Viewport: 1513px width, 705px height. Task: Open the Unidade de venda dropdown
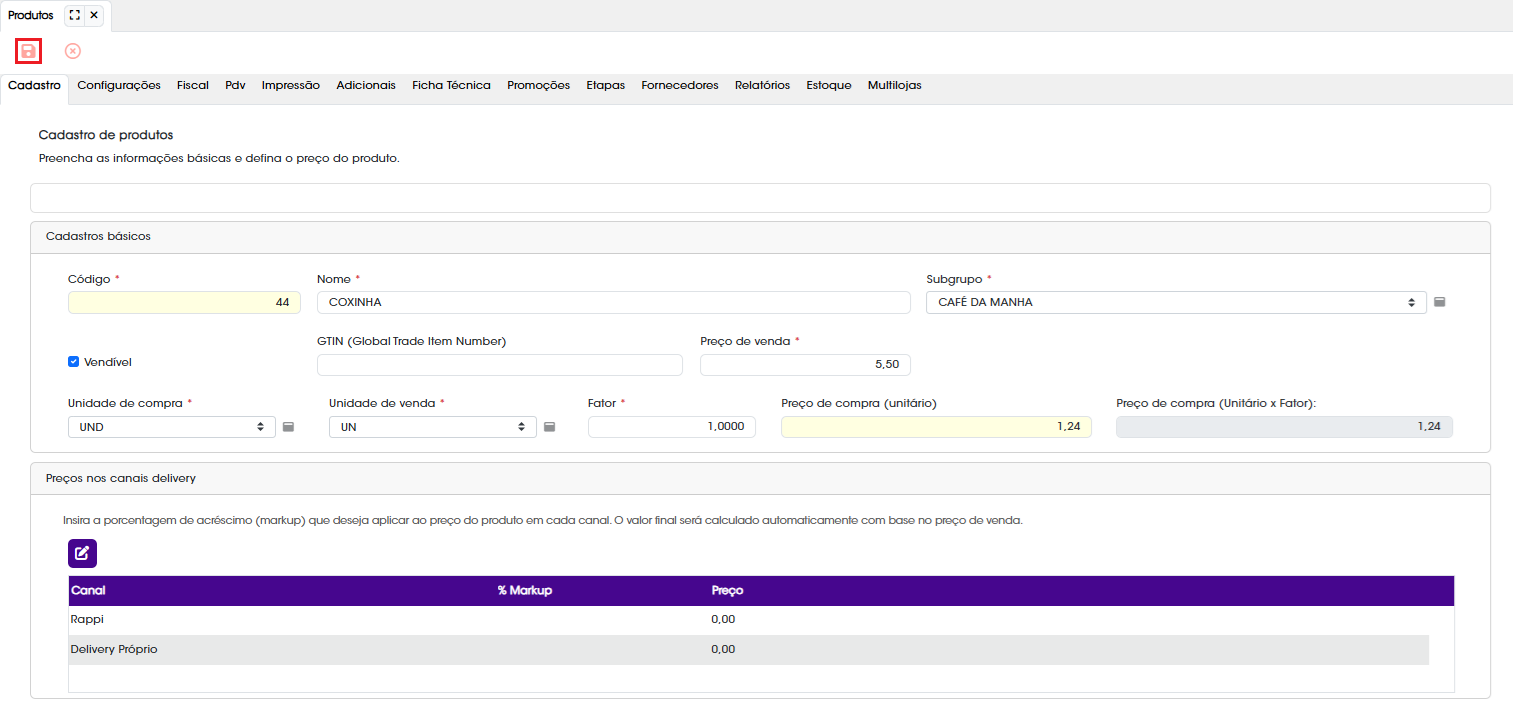433,427
